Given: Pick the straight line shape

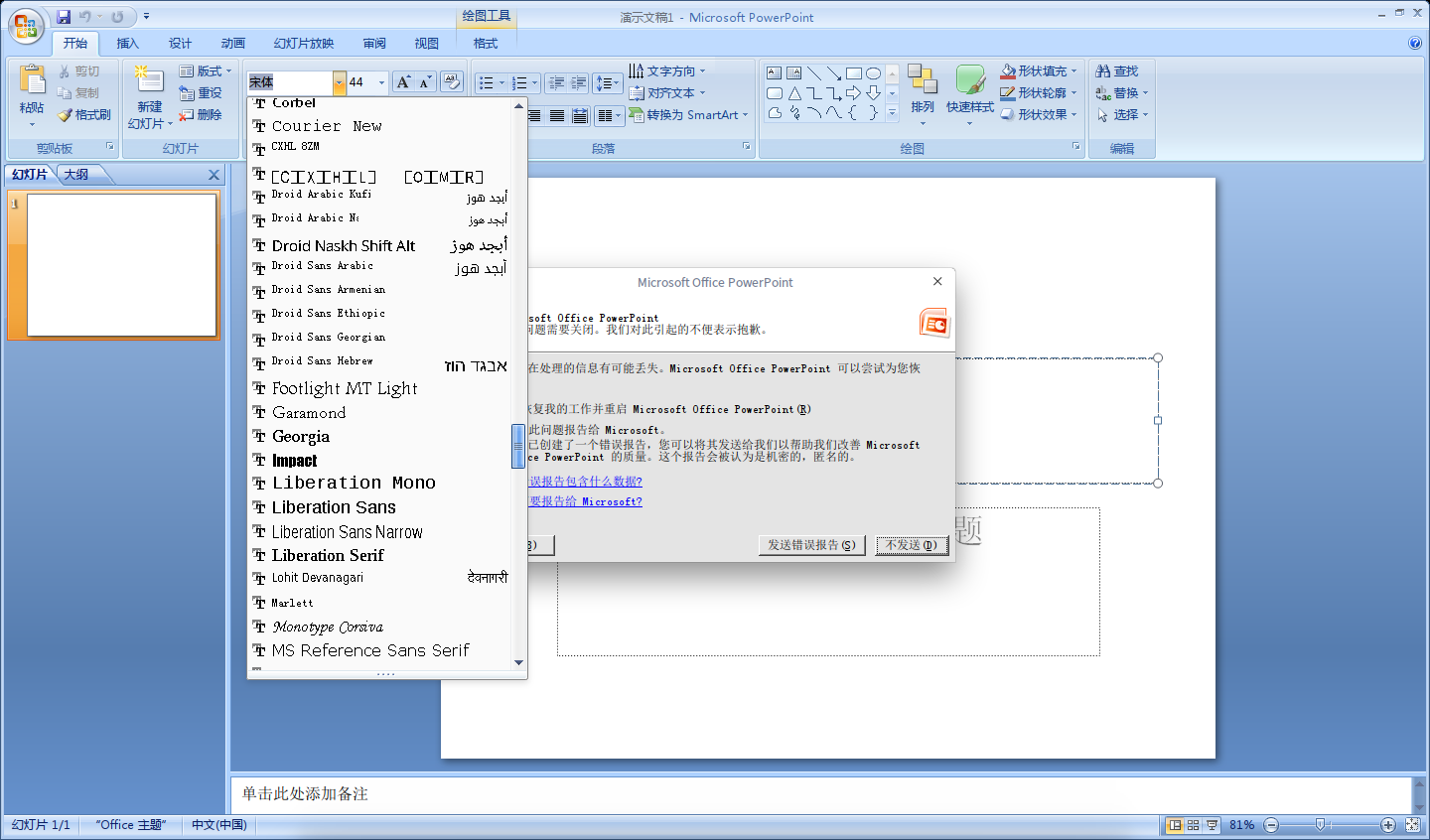Looking at the screenshot, I should [x=814, y=73].
